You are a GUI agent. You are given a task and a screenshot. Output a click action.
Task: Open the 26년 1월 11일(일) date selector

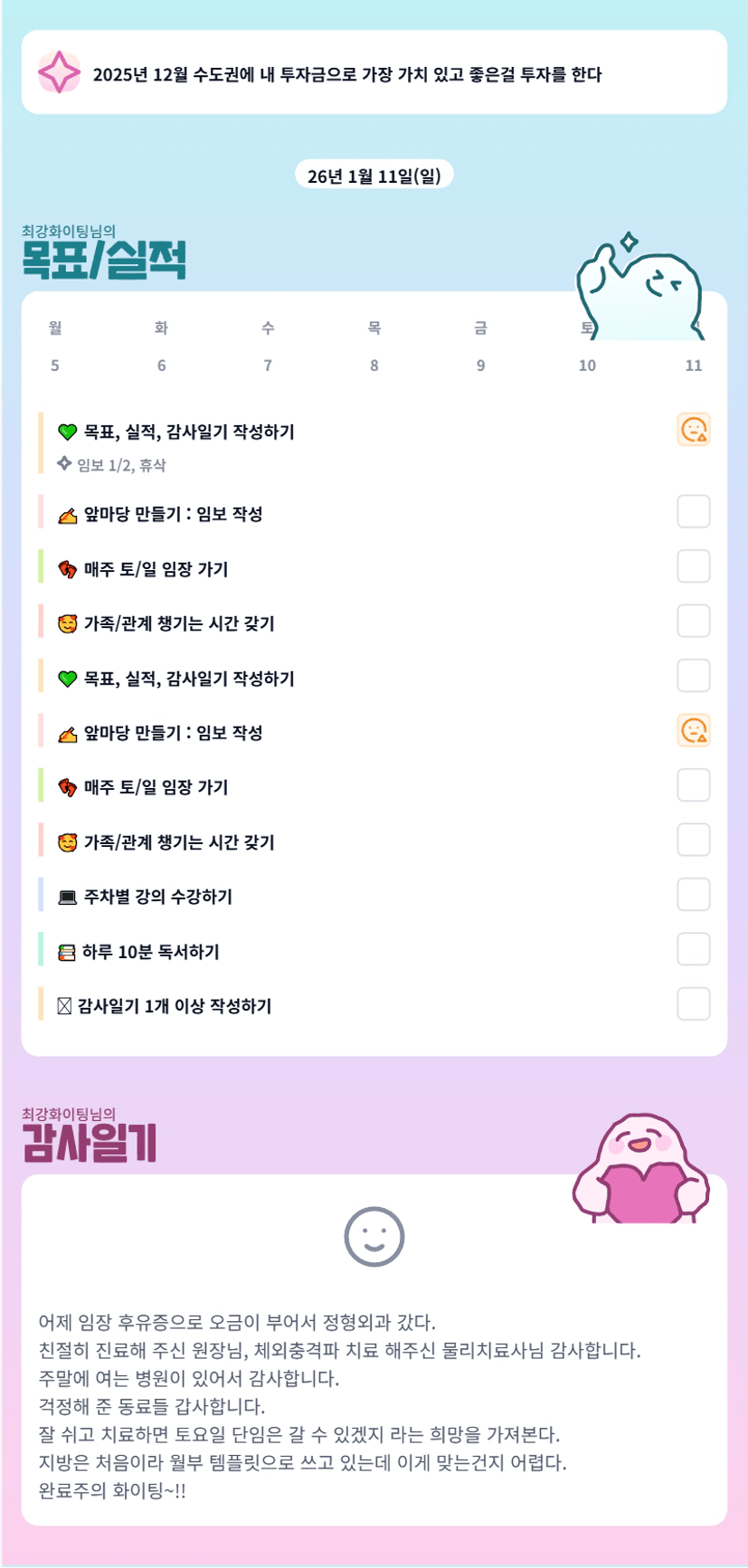(x=374, y=176)
